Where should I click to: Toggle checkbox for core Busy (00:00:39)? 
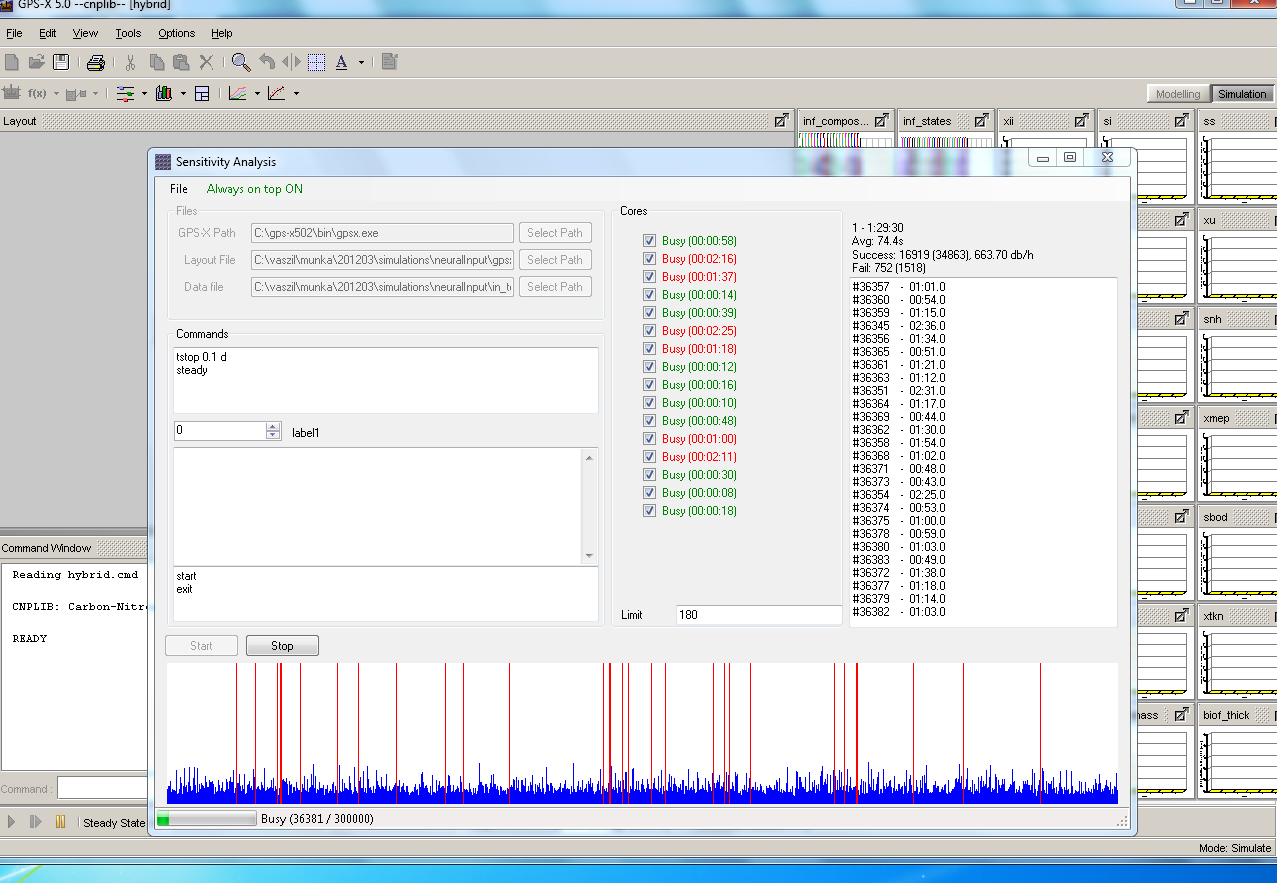pyautogui.click(x=650, y=313)
